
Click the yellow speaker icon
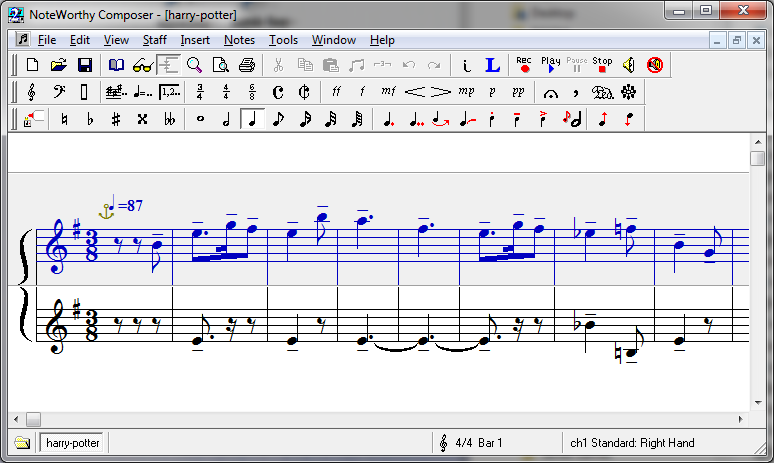coord(628,65)
